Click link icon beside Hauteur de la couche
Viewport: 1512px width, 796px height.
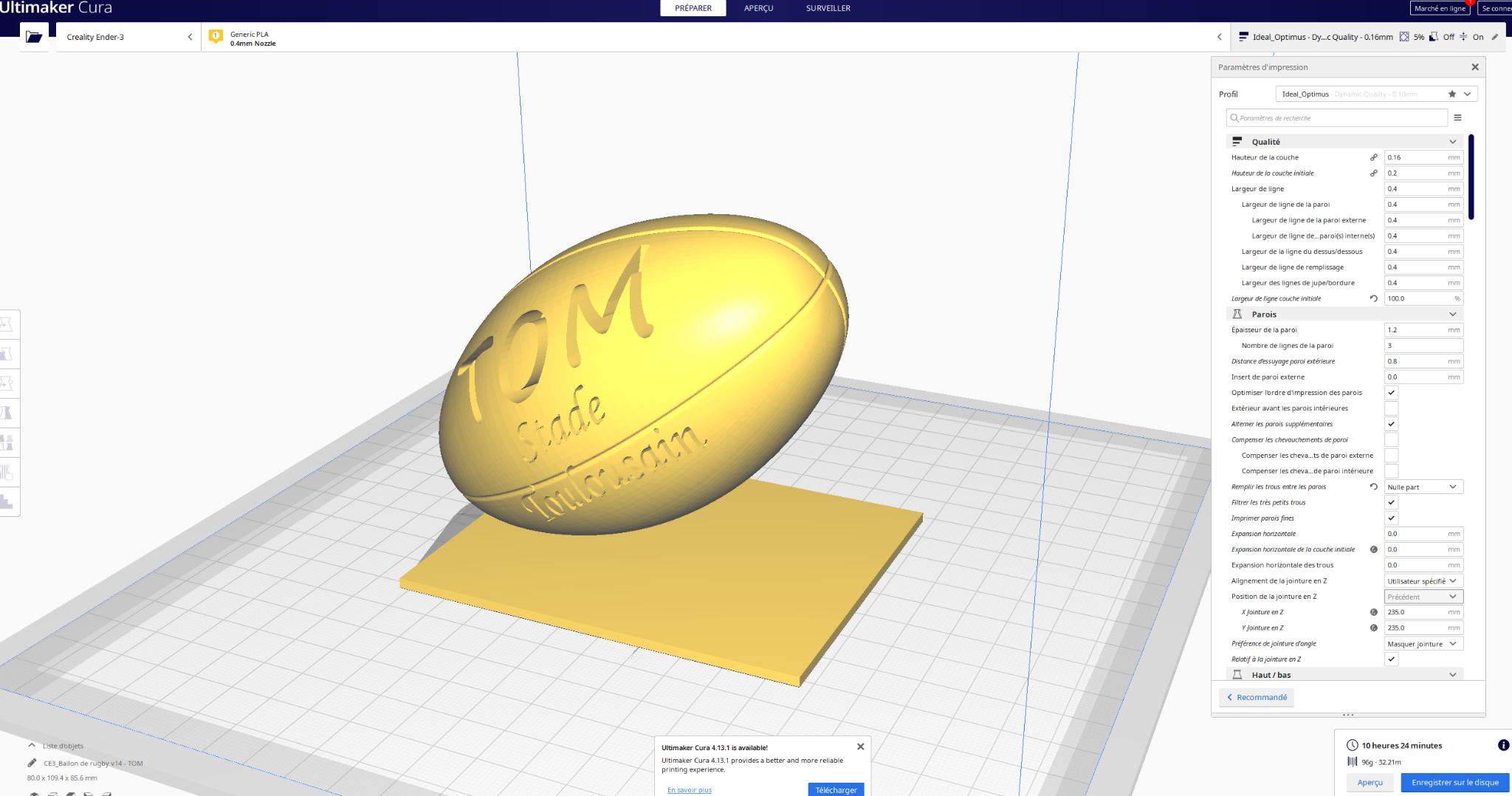pyautogui.click(x=1374, y=157)
